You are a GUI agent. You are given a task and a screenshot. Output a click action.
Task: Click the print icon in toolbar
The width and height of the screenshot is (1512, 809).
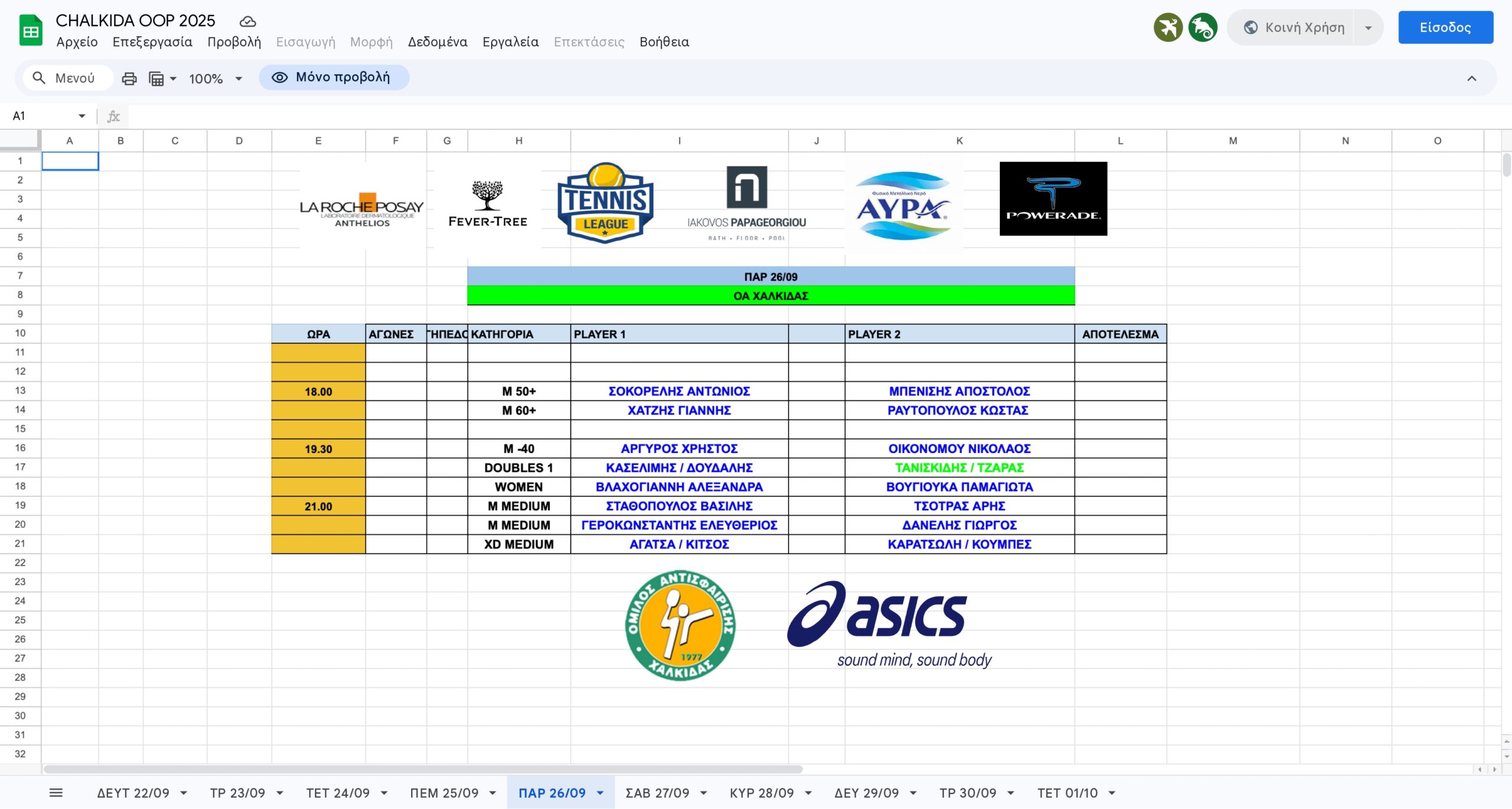click(129, 78)
